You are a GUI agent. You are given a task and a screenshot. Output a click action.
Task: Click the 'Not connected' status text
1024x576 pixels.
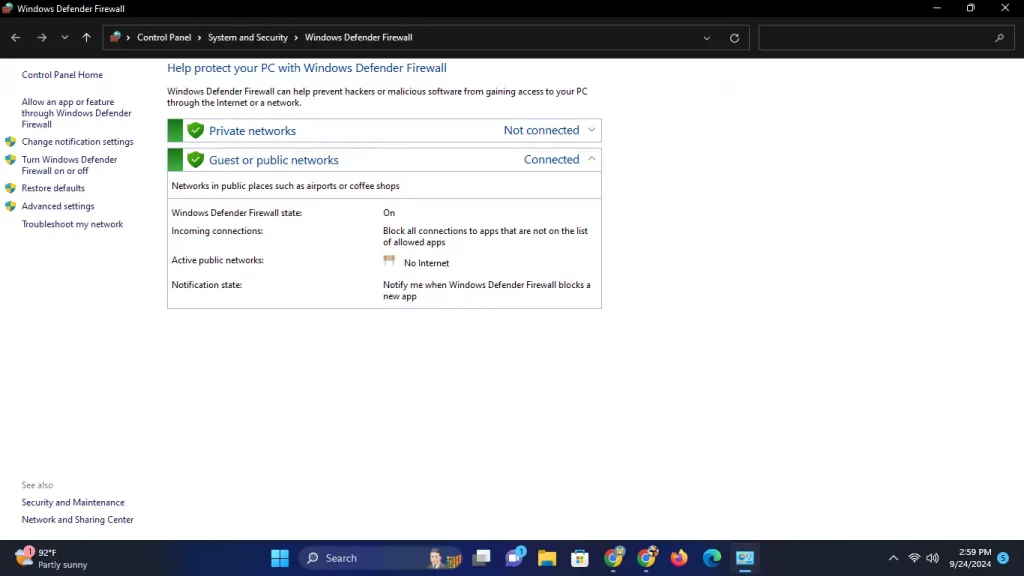point(541,130)
